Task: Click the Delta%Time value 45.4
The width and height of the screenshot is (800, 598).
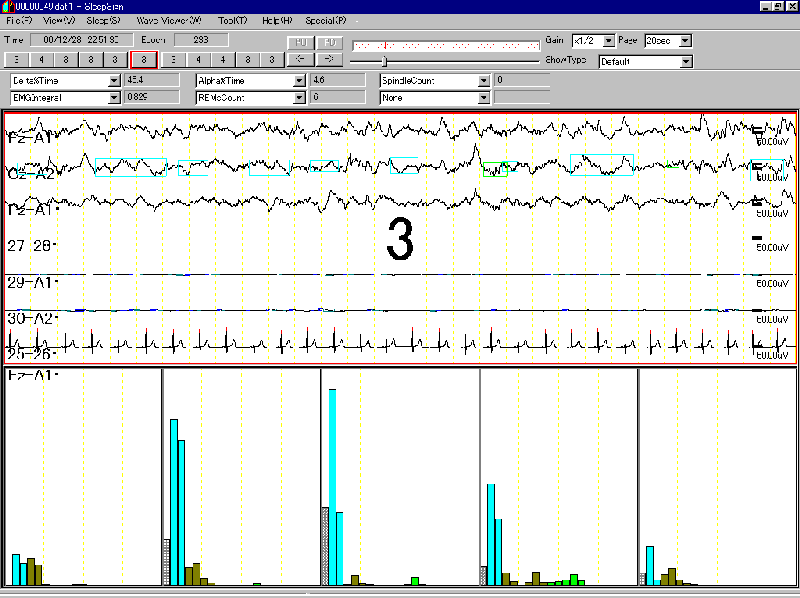Action: tap(152, 80)
